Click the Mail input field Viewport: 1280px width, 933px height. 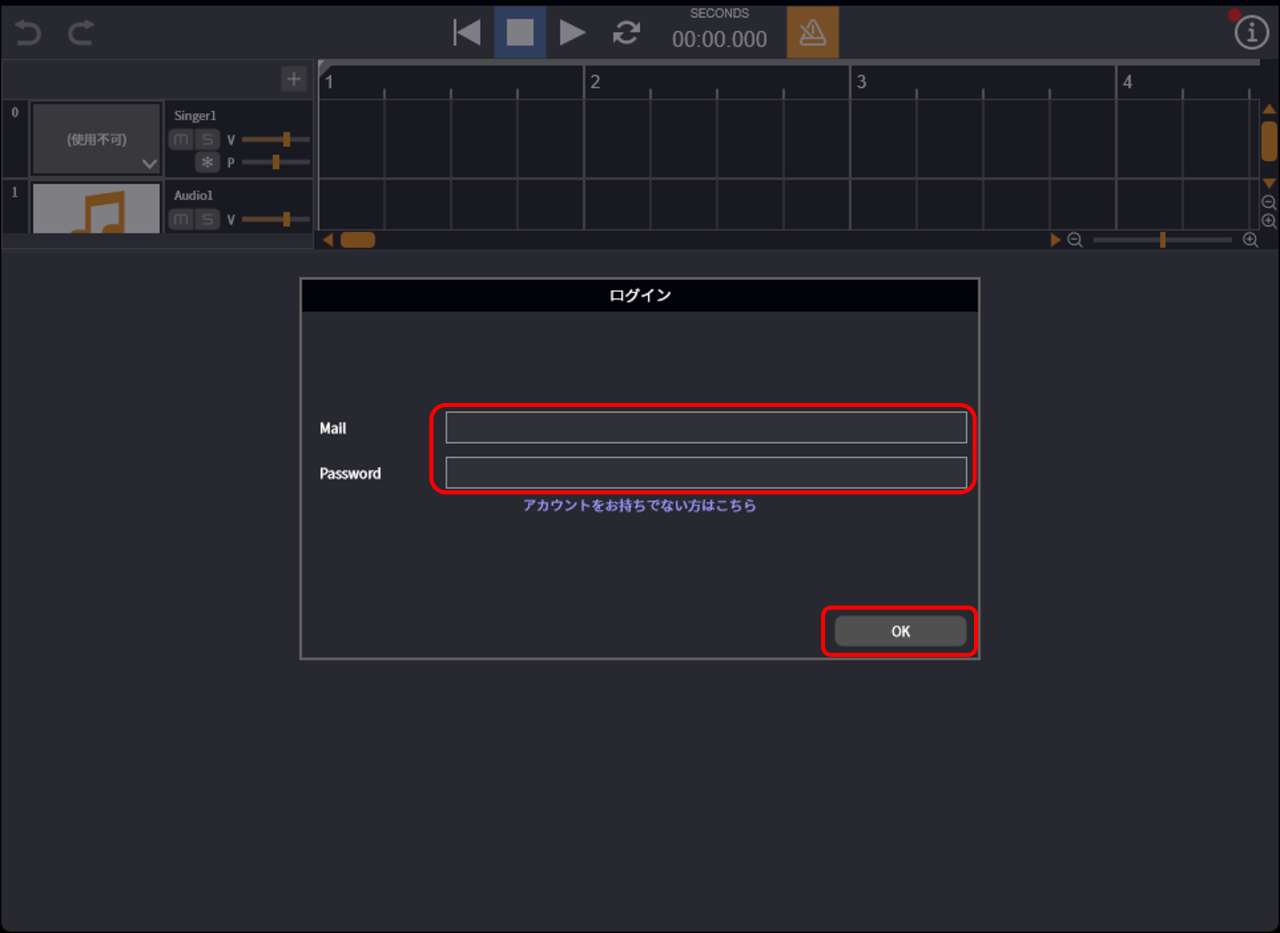click(x=705, y=427)
